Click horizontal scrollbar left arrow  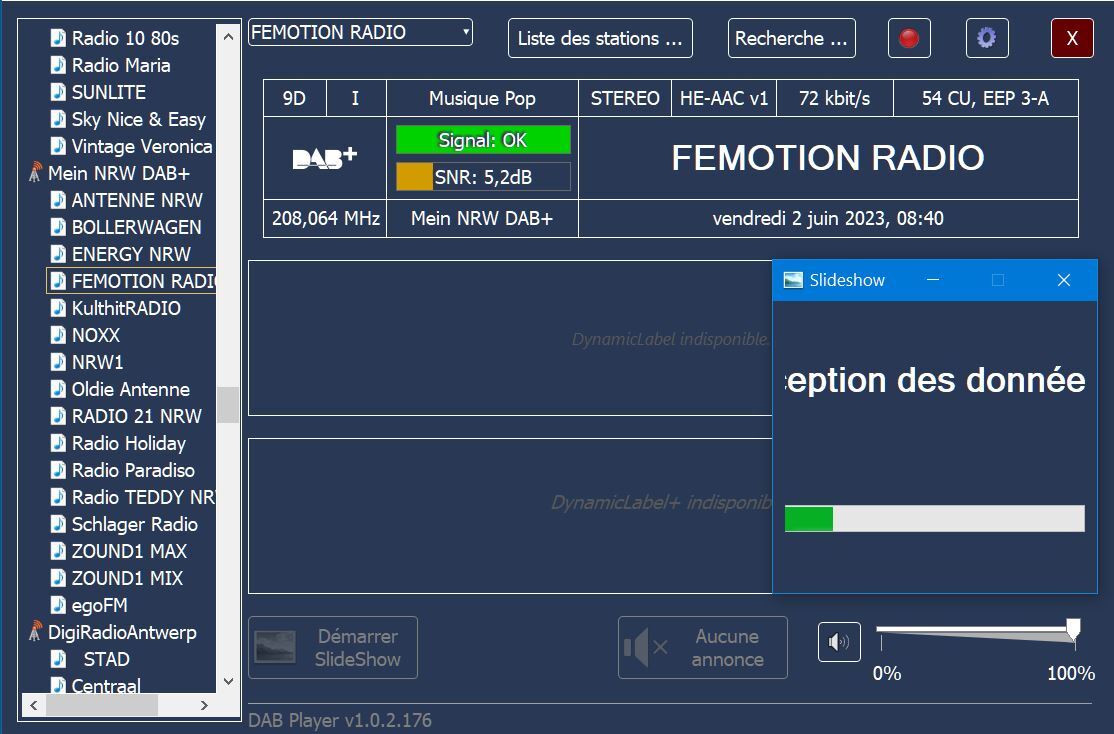click(x=33, y=705)
